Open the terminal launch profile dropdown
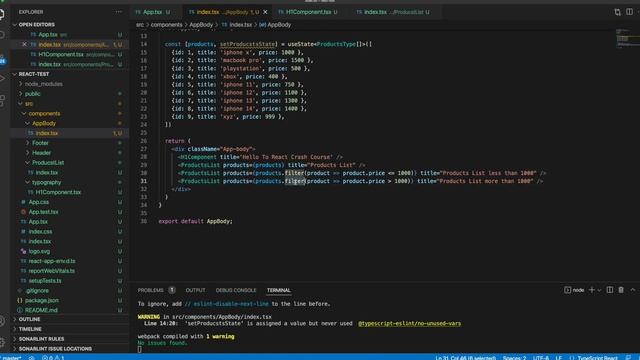The width and height of the screenshot is (640, 360). pos(599,290)
